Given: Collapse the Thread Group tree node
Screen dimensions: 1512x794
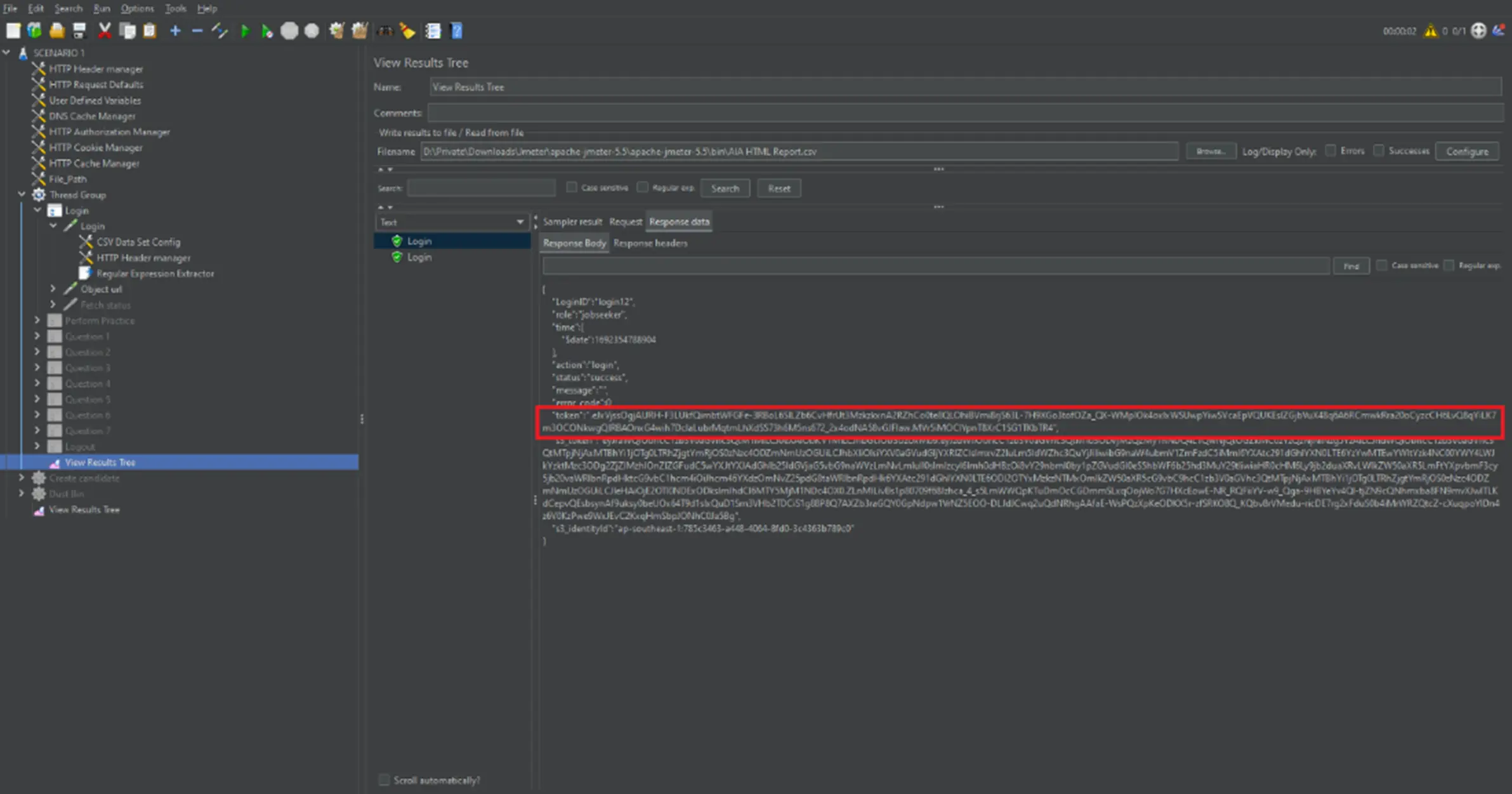Looking at the screenshot, I should click(x=22, y=194).
